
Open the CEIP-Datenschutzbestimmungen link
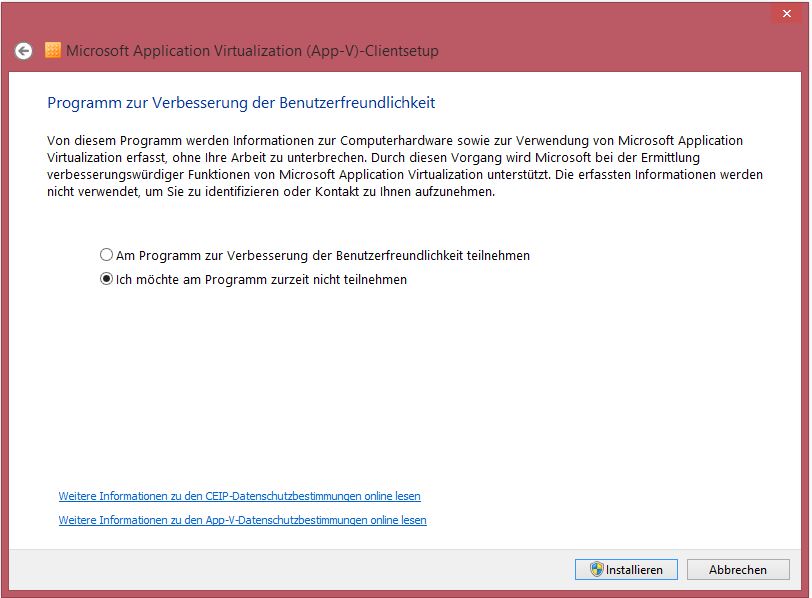point(235,496)
